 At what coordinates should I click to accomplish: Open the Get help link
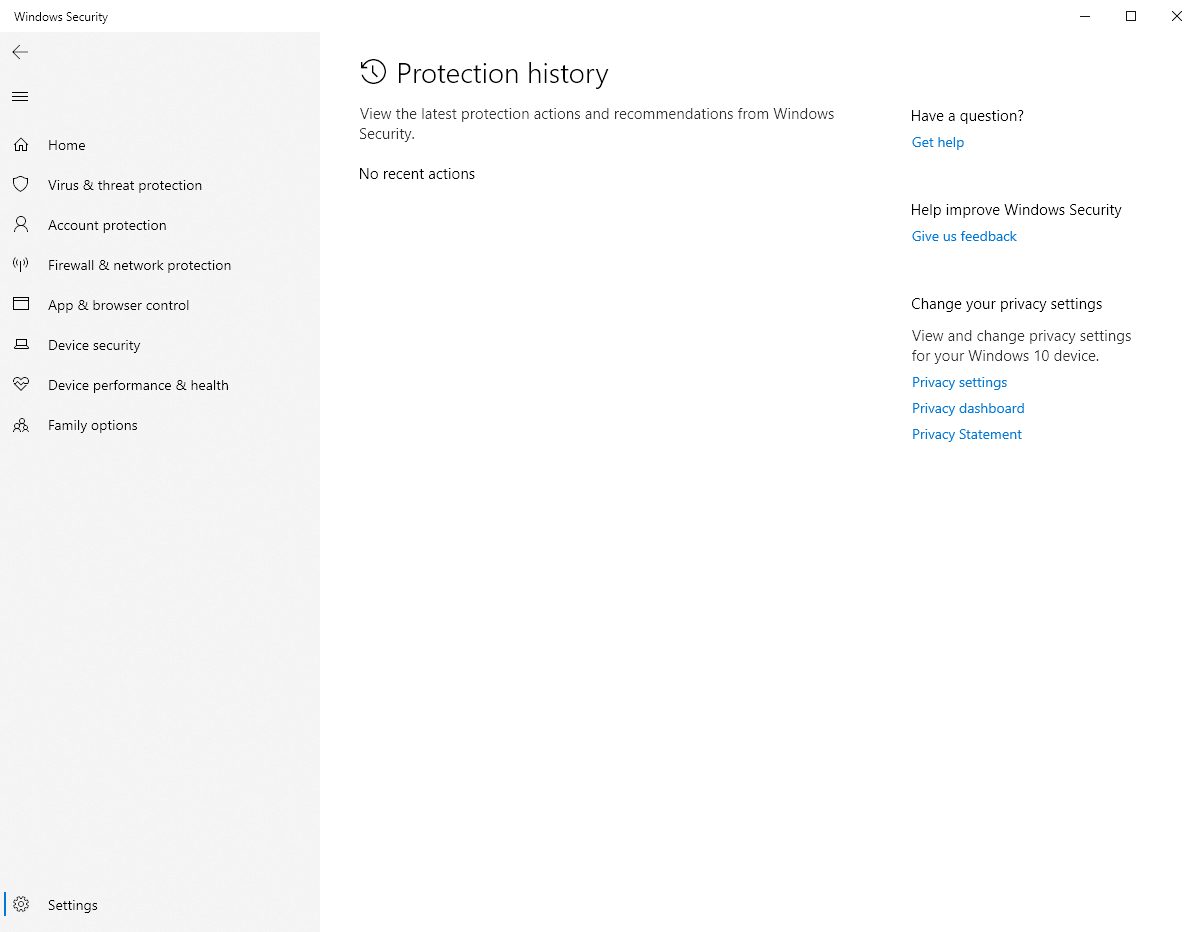click(x=938, y=142)
